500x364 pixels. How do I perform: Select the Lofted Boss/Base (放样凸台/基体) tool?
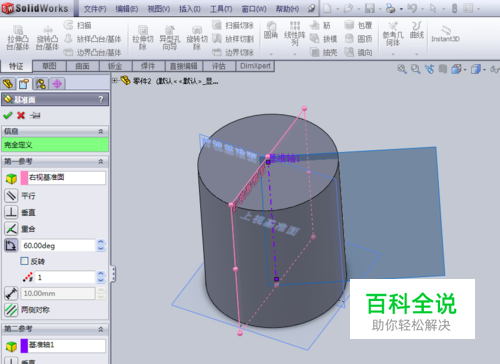93,39
